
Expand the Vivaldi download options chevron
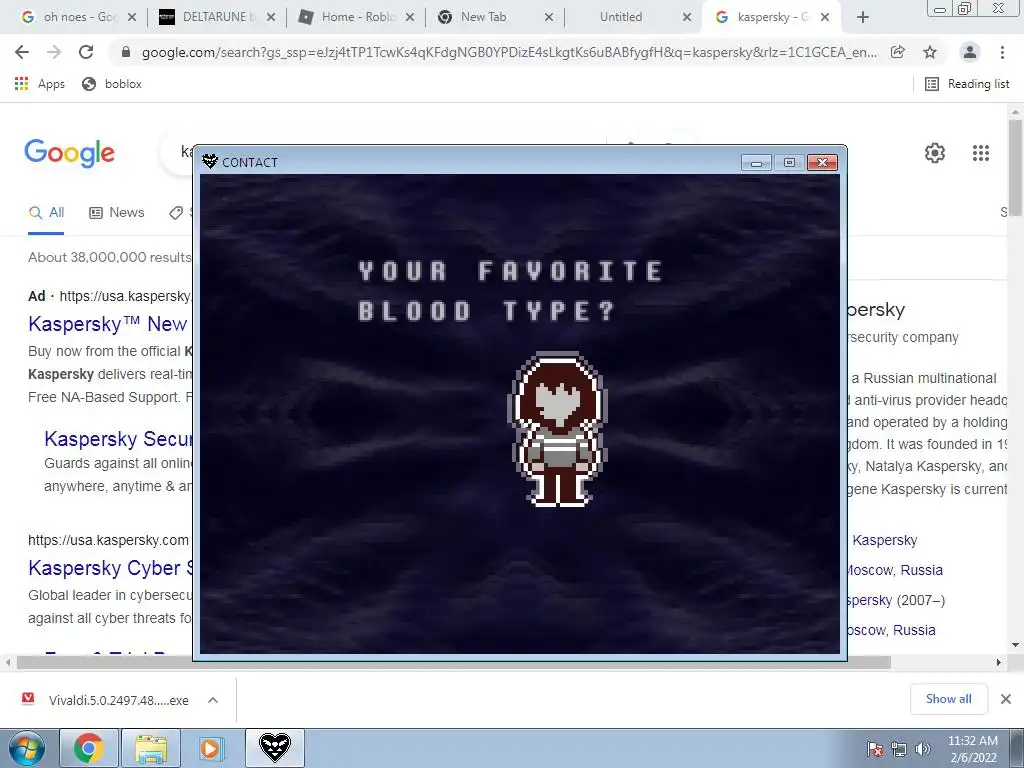click(x=213, y=700)
